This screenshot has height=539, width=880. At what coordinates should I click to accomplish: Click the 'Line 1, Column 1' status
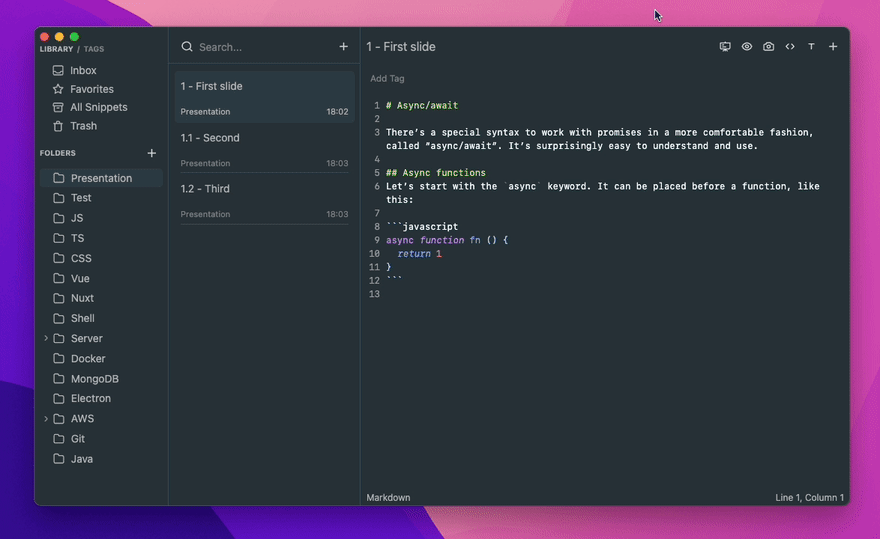(x=809, y=497)
